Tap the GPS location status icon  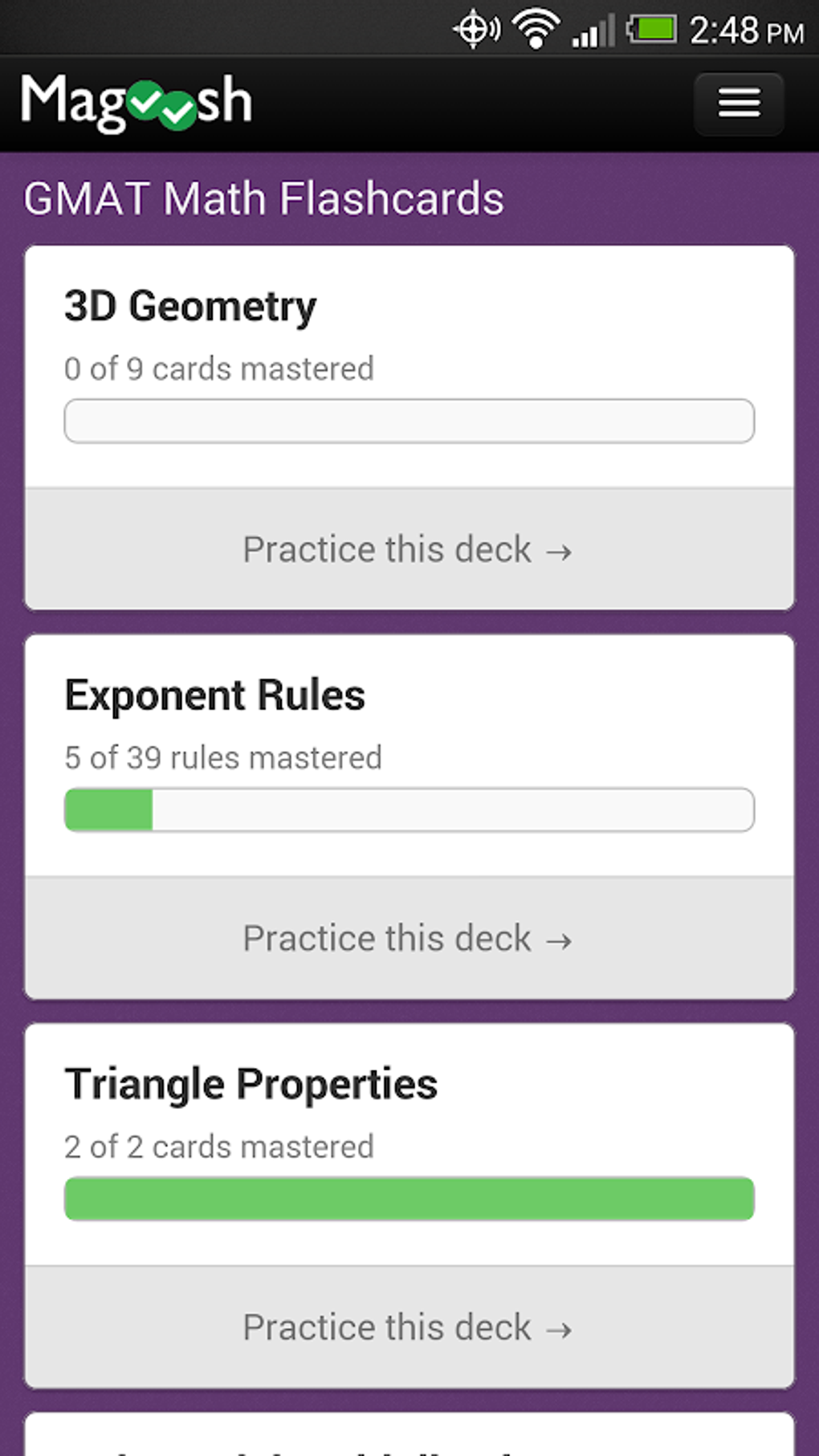(x=476, y=30)
